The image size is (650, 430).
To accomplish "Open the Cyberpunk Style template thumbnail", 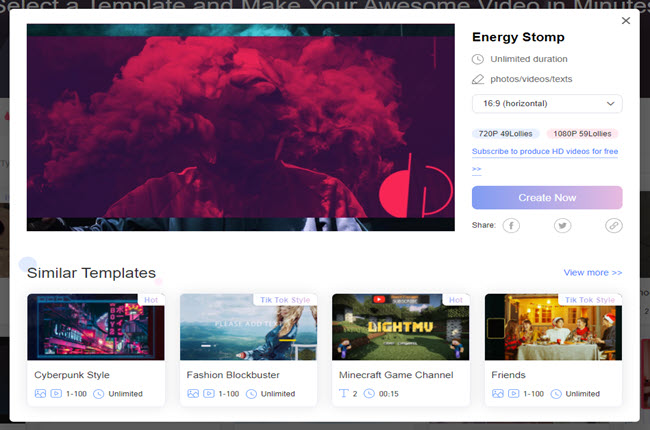I will pos(96,327).
